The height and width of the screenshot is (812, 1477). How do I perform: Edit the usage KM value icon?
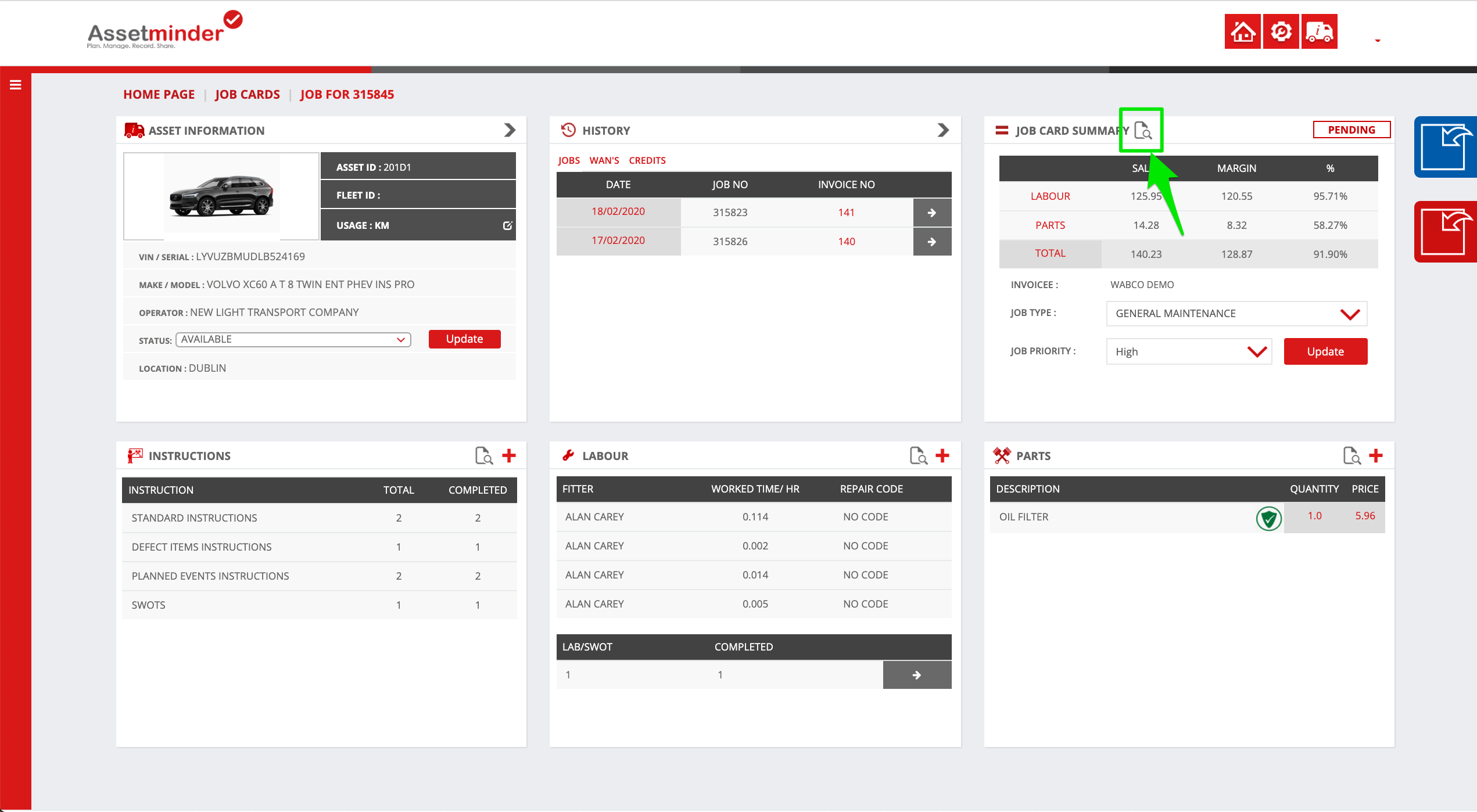[x=507, y=225]
